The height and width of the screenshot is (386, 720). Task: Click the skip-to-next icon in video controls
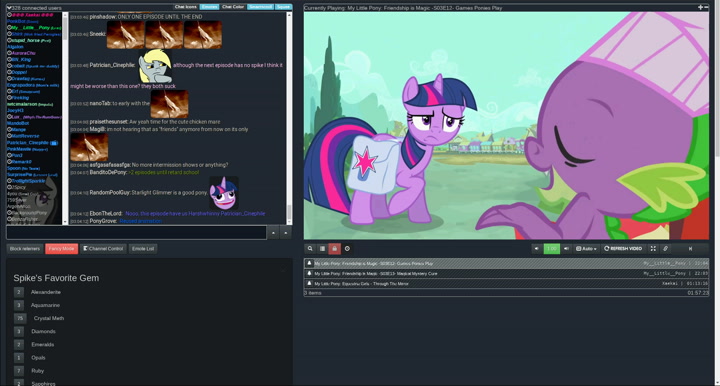690,249
